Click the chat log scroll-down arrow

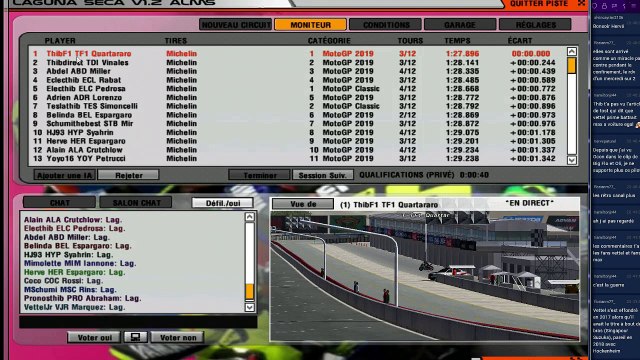250,307
